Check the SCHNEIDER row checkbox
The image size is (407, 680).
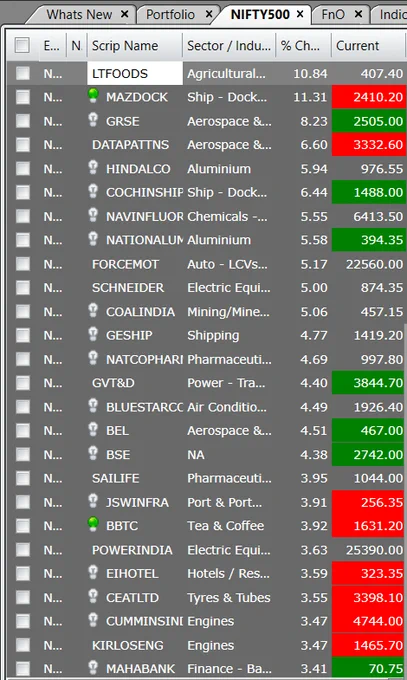click(23, 288)
